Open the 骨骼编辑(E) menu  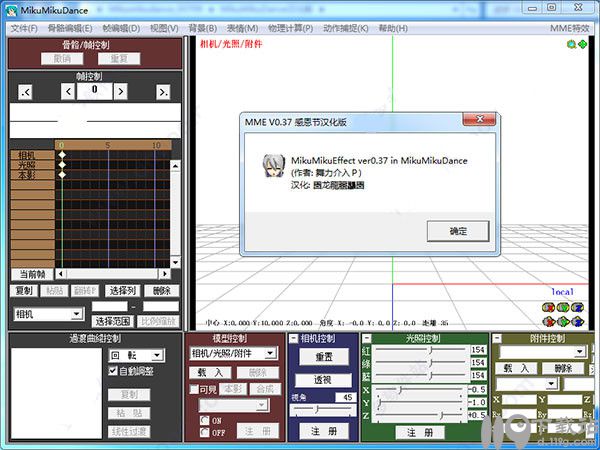pyautogui.click(x=70, y=28)
